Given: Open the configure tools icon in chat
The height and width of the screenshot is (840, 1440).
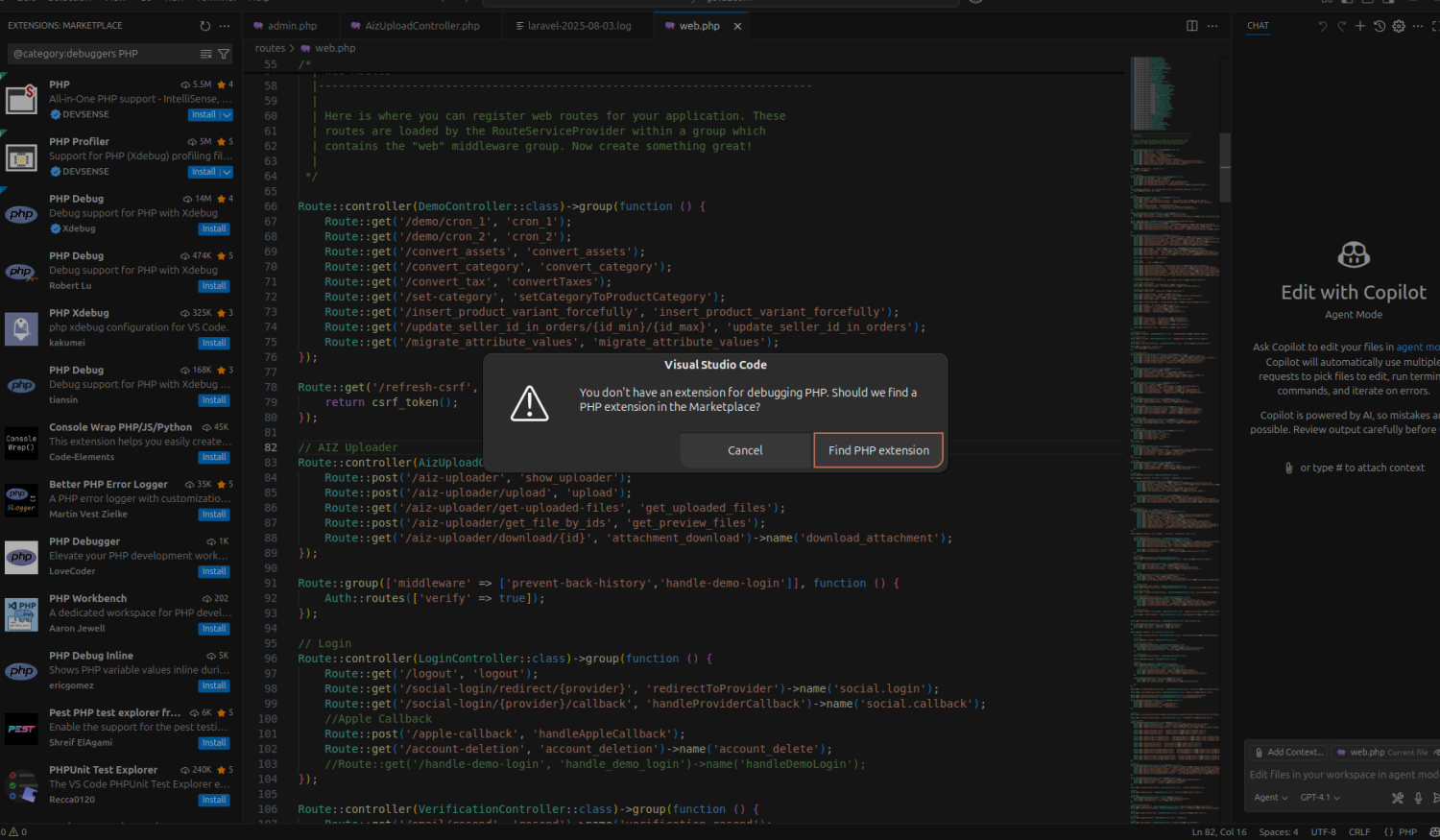Looking at the screenshot, I should (1398, 798).
